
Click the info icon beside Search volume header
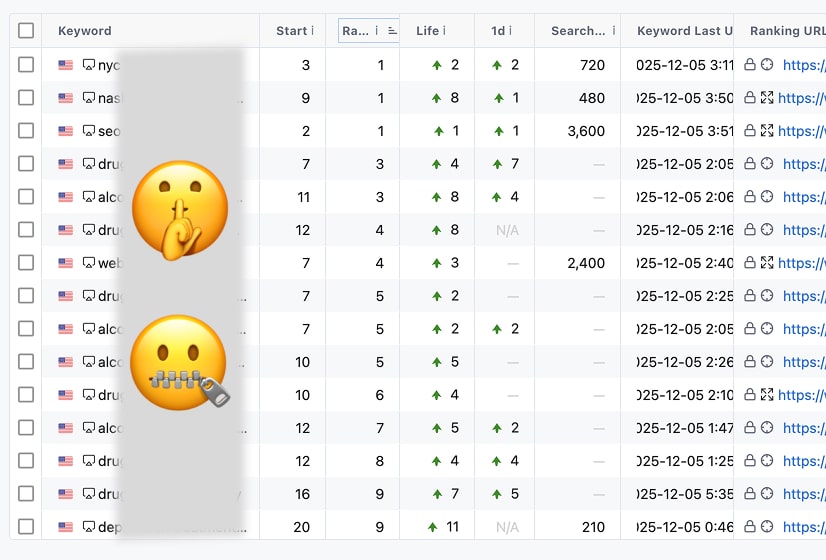click(613, 31)
